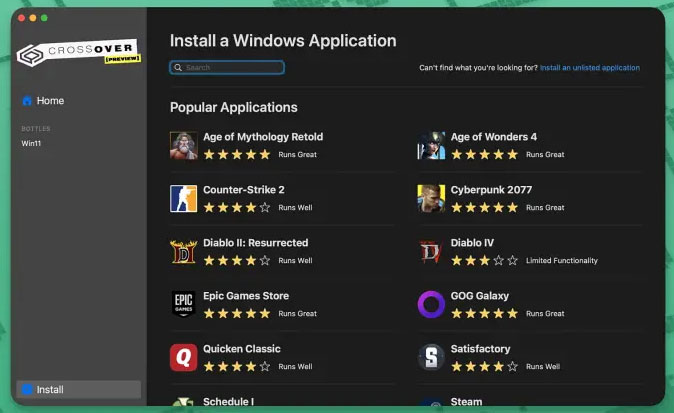Select the Counter-Strike 2 icon
Screen dimensions: 674x413
[184, 199]
